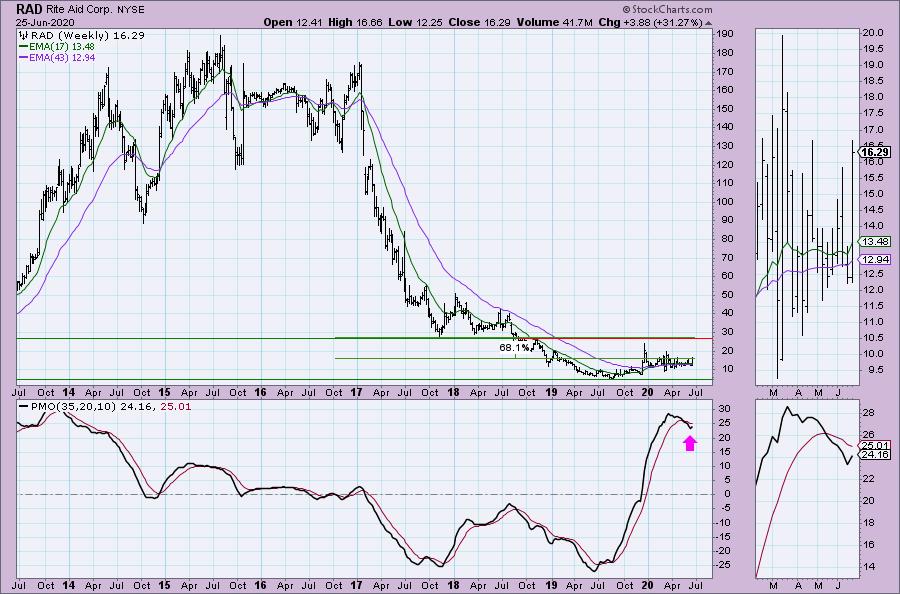The height and width of the screenshot is (594, 900).
Task: Click the PMO signal value 25.01 in legend
Action: [177, 406]
